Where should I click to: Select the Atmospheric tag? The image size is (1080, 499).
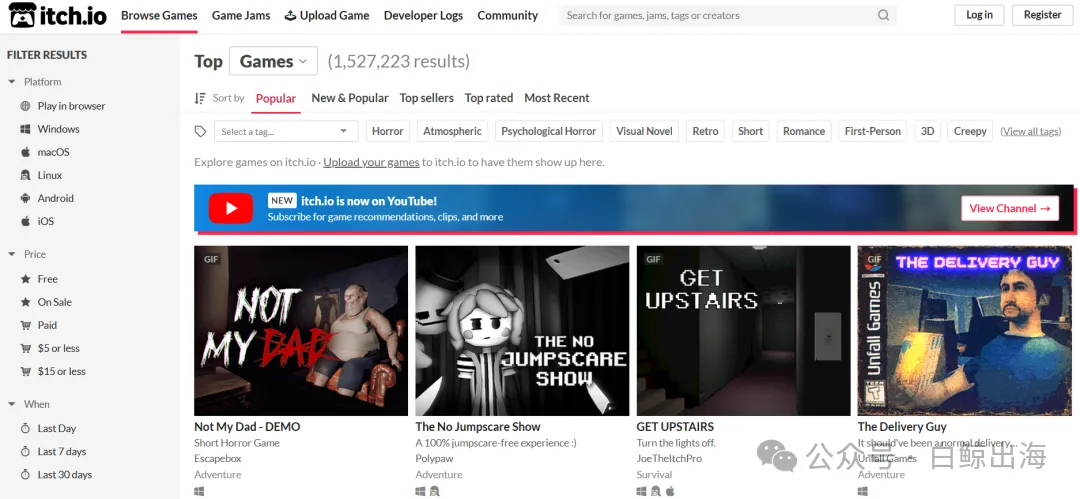click(453, 131)
